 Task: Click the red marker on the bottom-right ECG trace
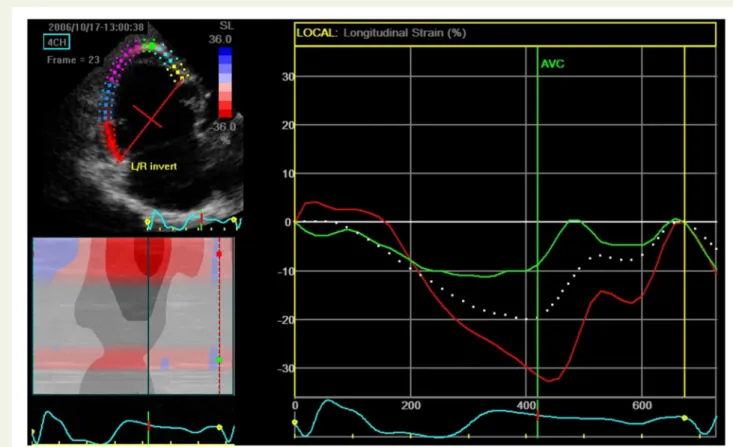[538, 415]
